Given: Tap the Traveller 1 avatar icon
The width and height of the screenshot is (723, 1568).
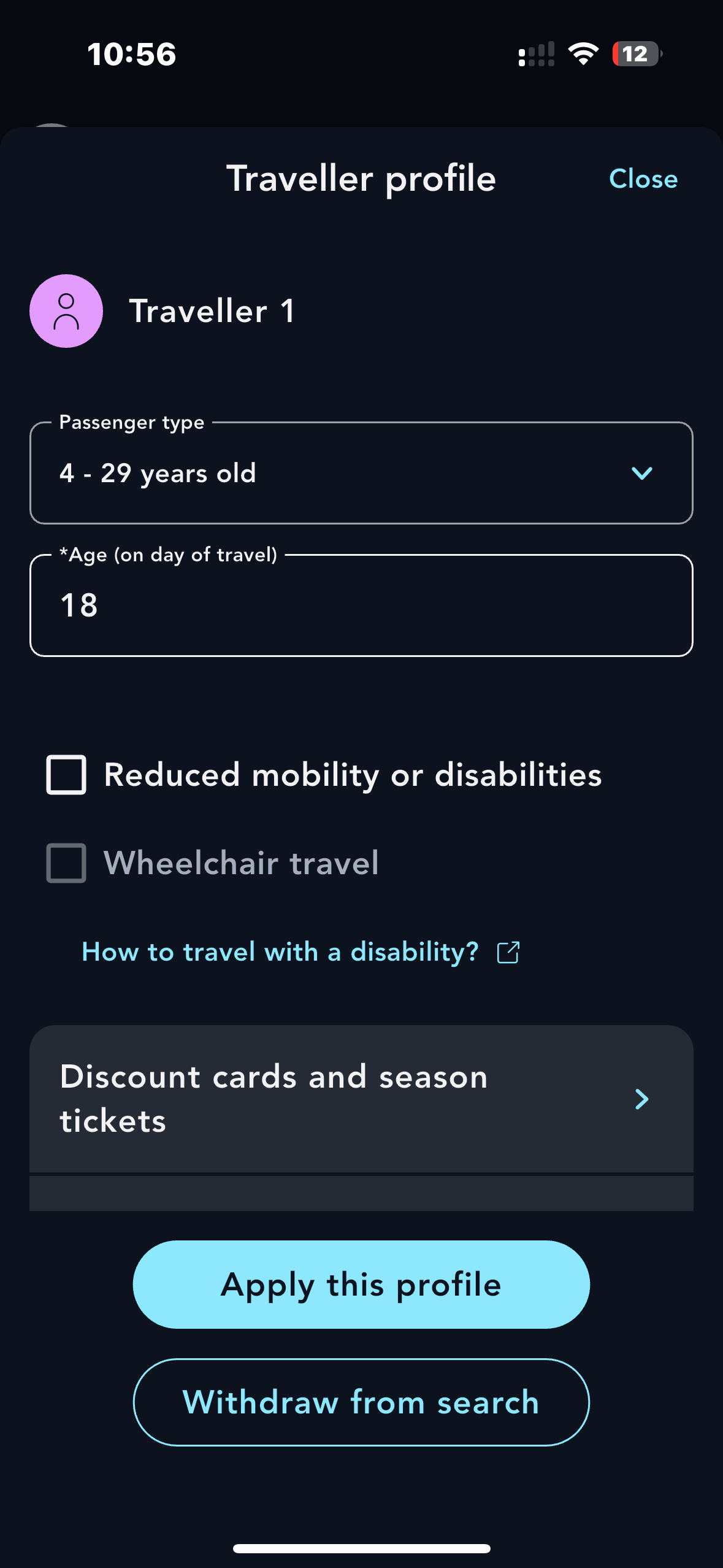Looking at the screenshot, I should point(66,311).
